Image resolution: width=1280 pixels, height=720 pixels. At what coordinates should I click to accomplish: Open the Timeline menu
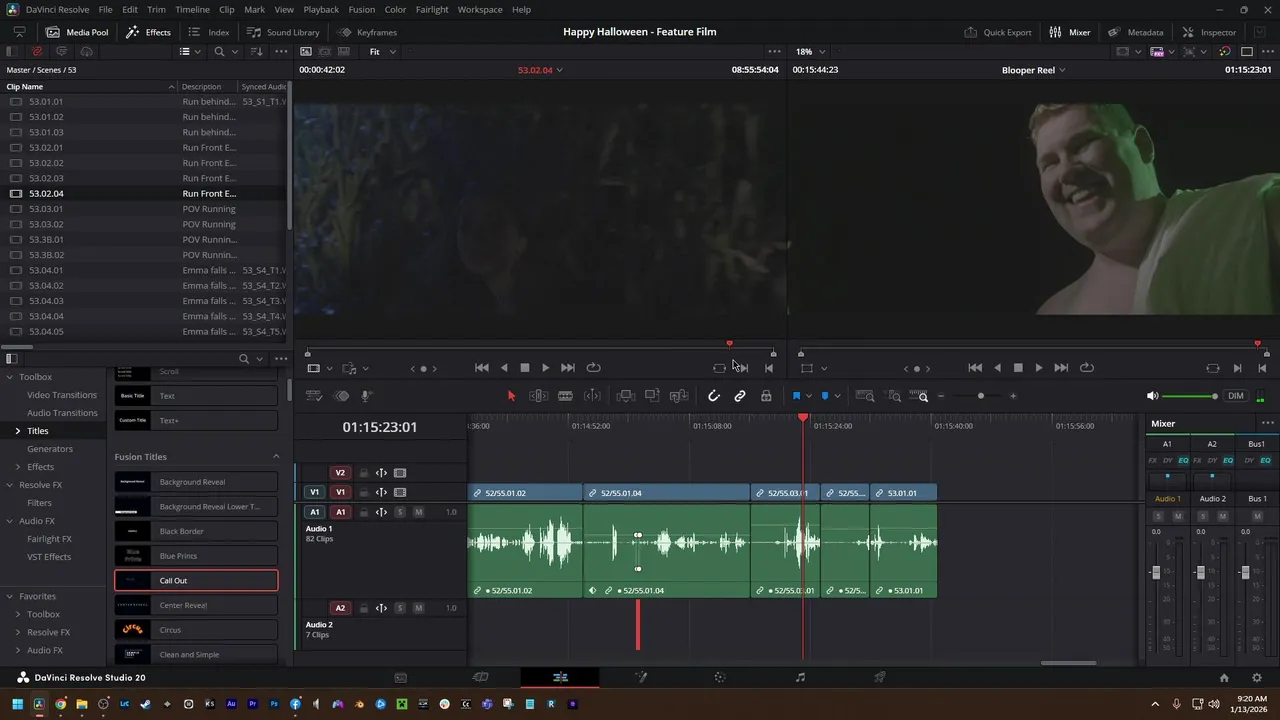pyautogui.click(x=192, y=9)
